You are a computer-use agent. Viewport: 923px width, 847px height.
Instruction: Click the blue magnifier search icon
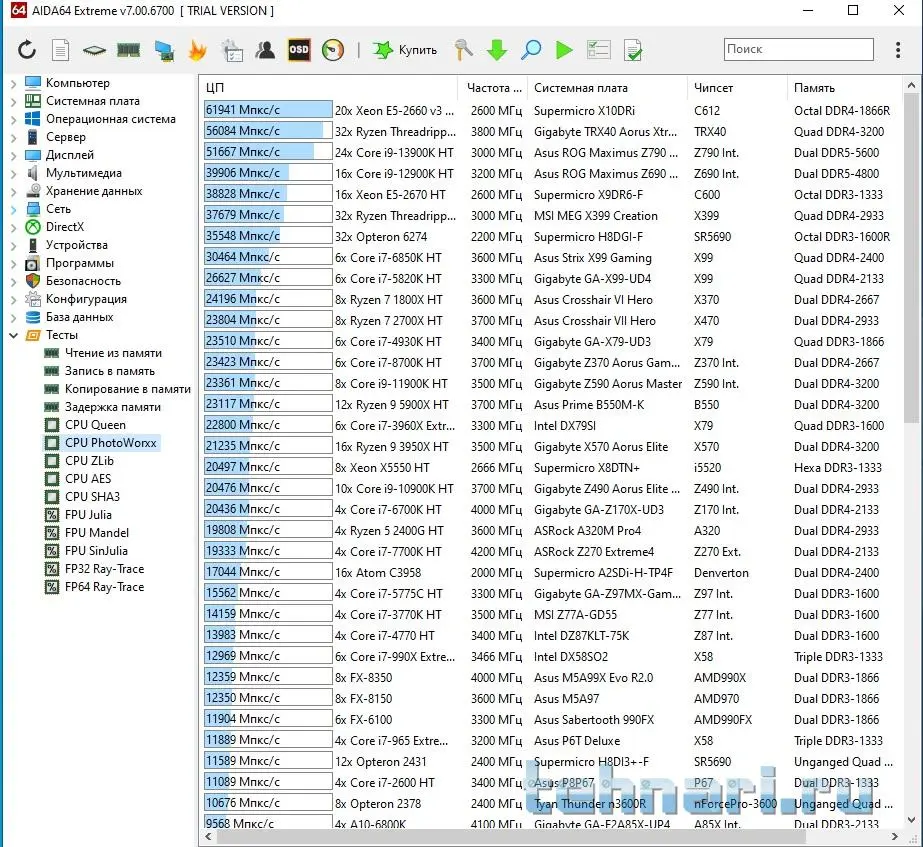pos(530,50)
